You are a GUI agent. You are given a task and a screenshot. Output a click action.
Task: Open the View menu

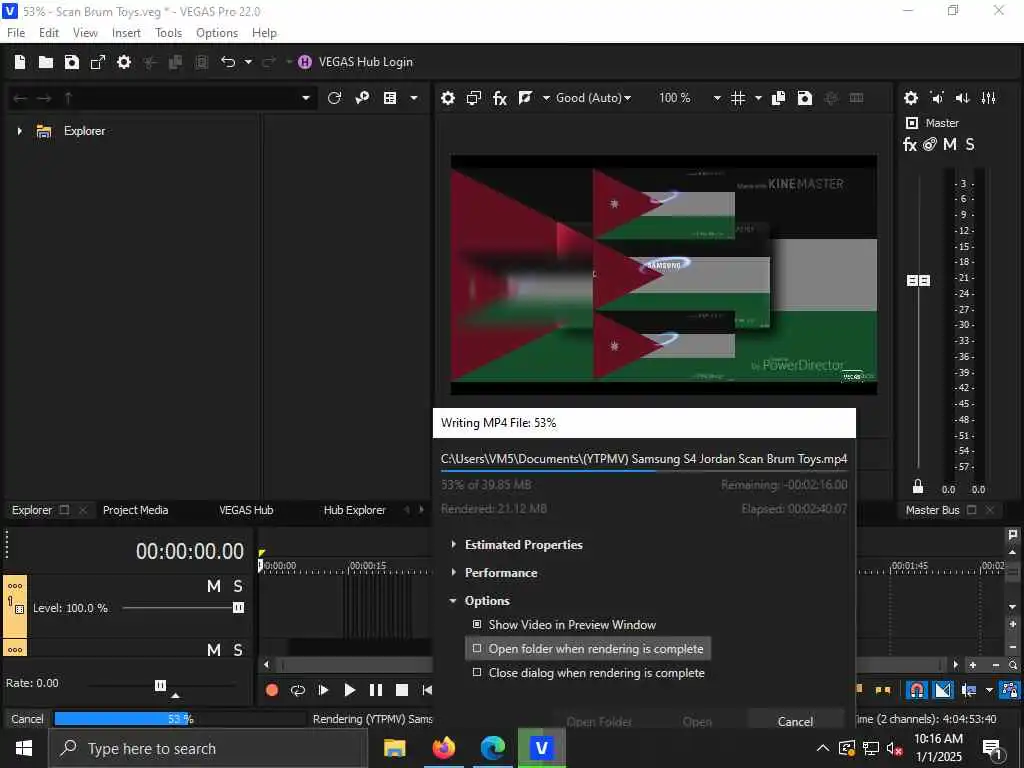[x=85, y=33]
